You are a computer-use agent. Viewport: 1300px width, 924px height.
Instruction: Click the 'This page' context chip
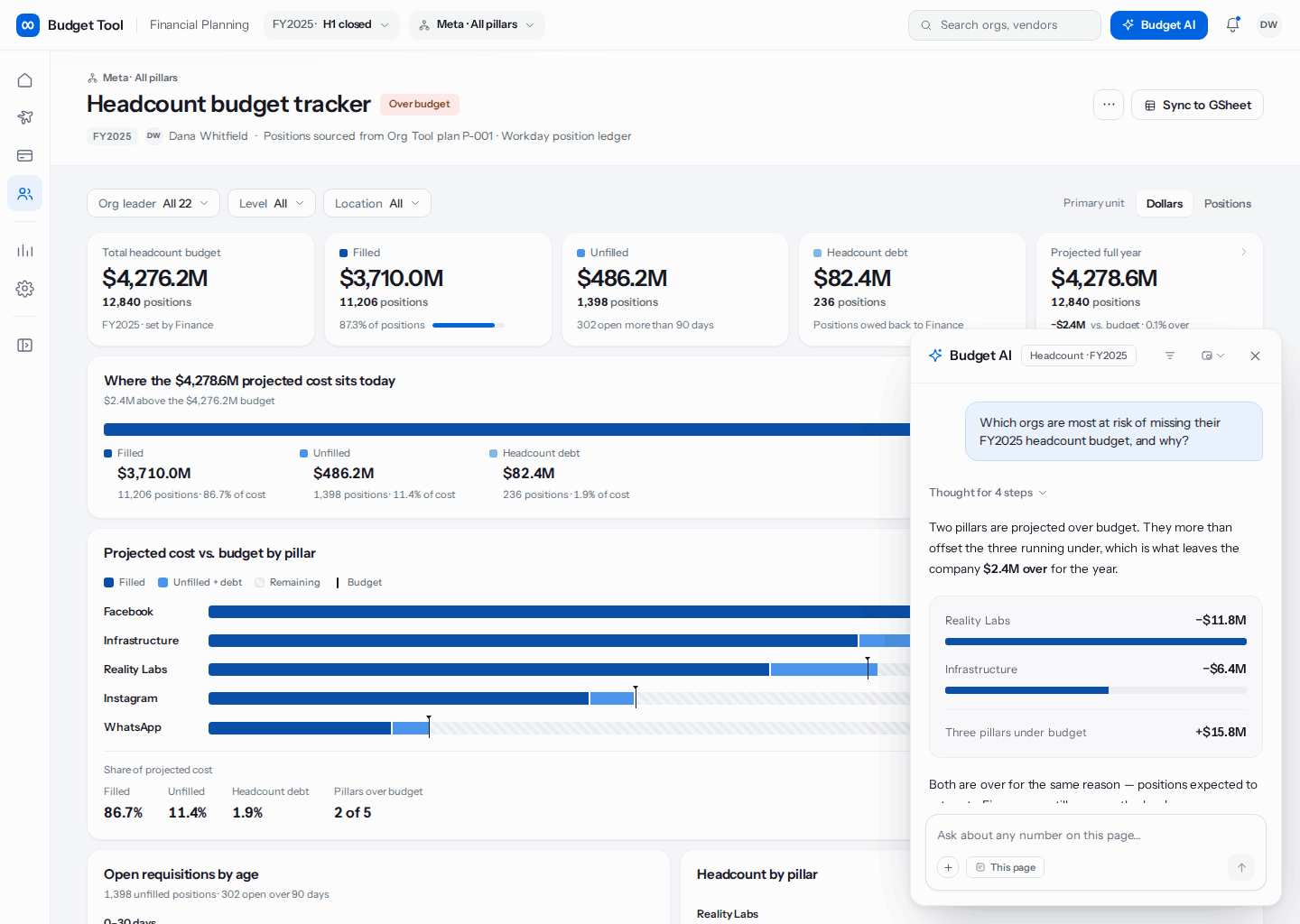[1005, 867]
